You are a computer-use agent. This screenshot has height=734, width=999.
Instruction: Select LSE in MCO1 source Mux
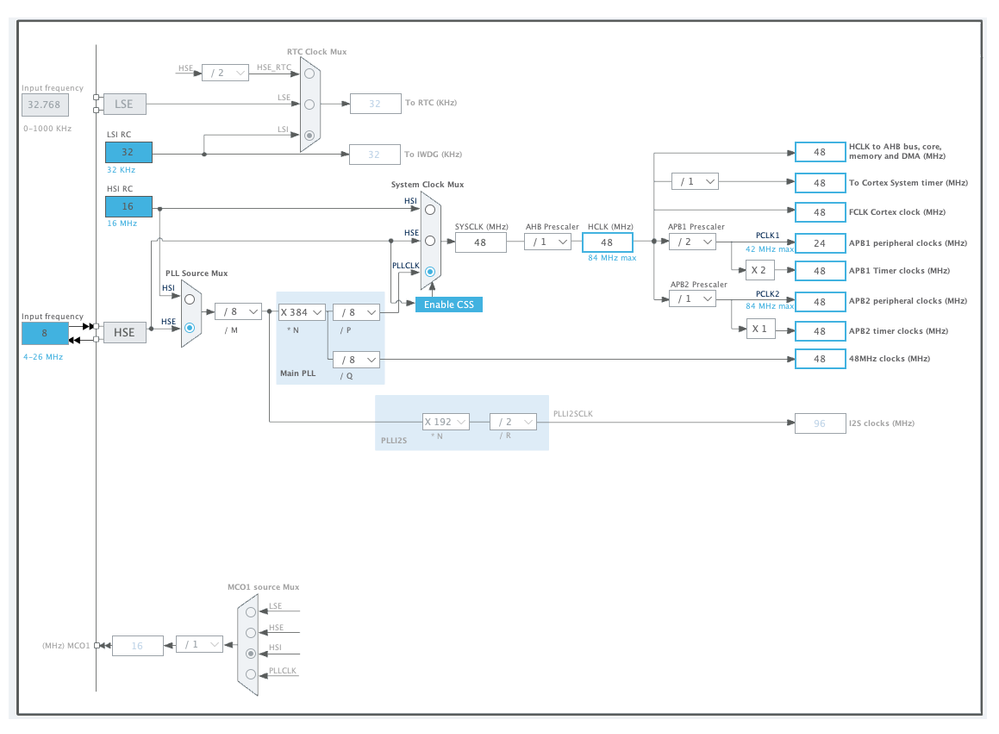251,612
